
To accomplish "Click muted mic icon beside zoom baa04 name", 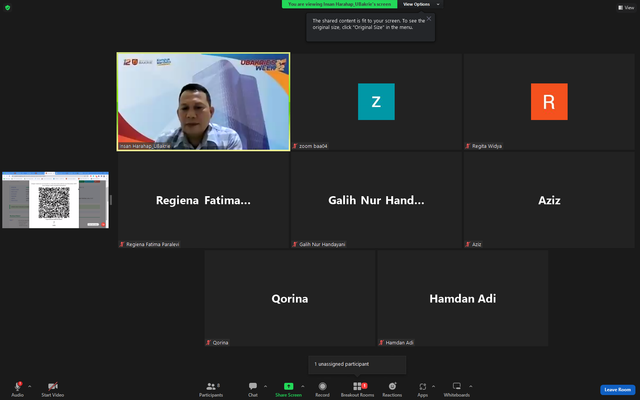I will pos(295,146).
